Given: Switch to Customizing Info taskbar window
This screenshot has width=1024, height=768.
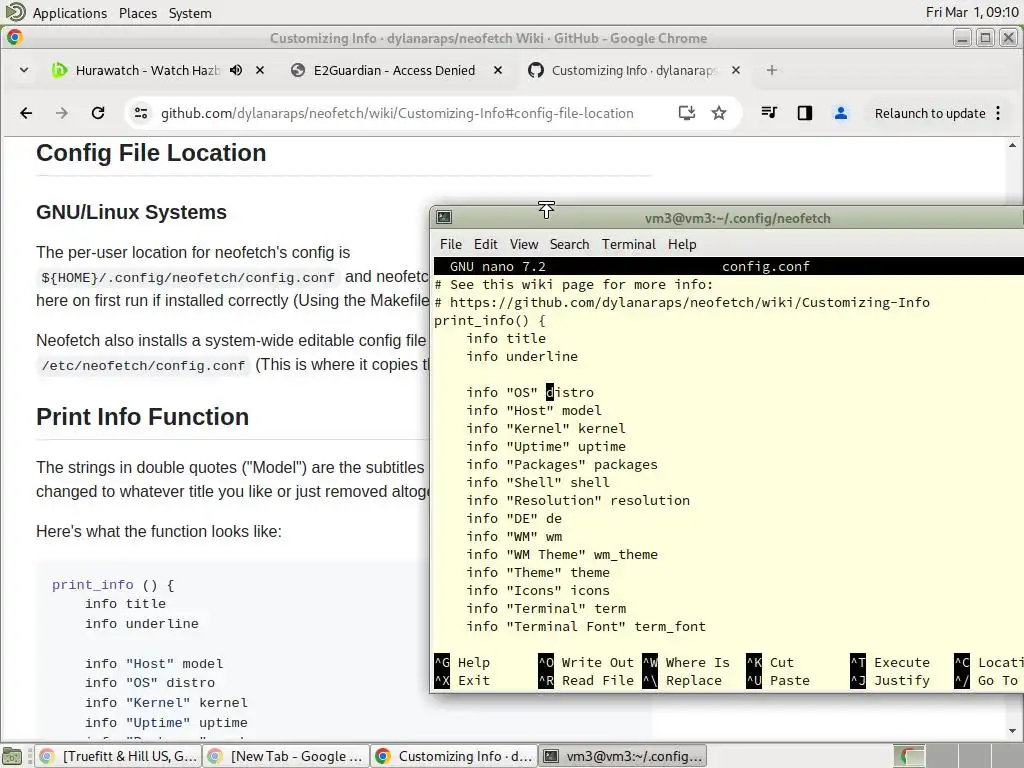Looking at the screenshot, I should point(454,756).
